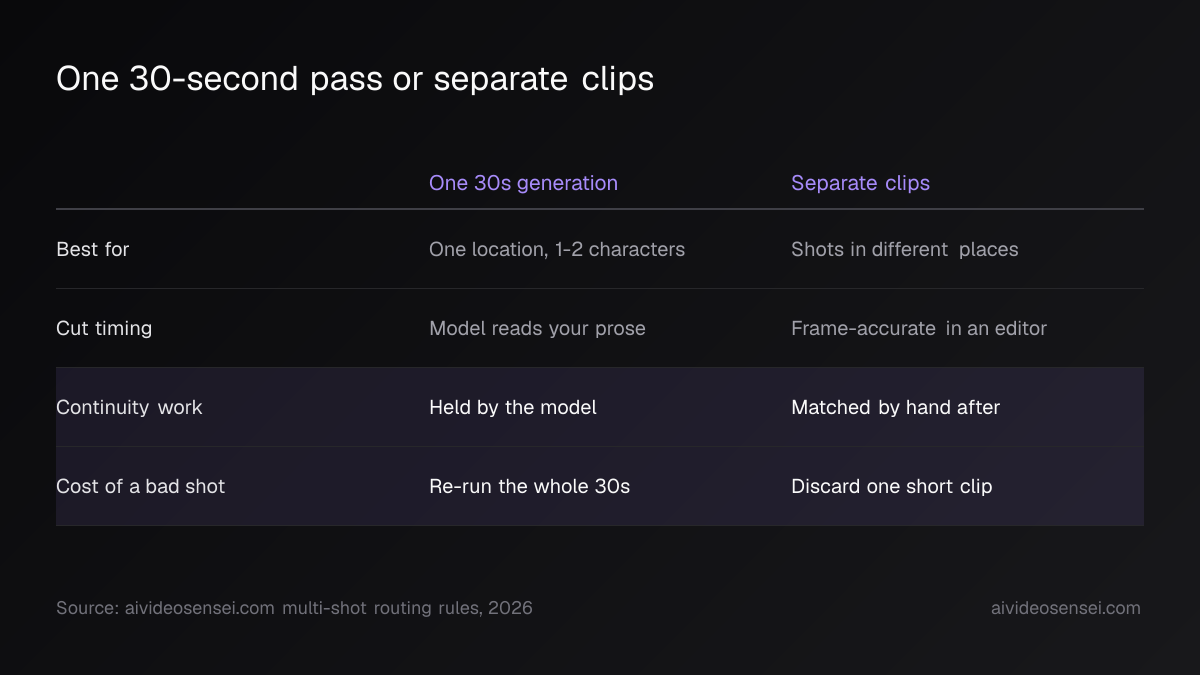Open the aivideosensei.com link at bottom right
Viewport: 1200px width, 675px height.
[1065, 608]
